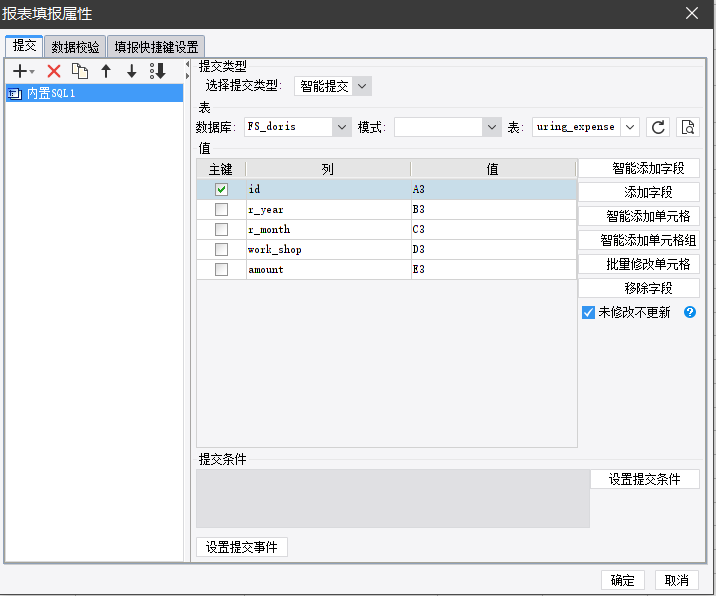Click the blue help question mark icon
Screen dimensions: 716x596
pyautogui.click(x=690, y=312)
